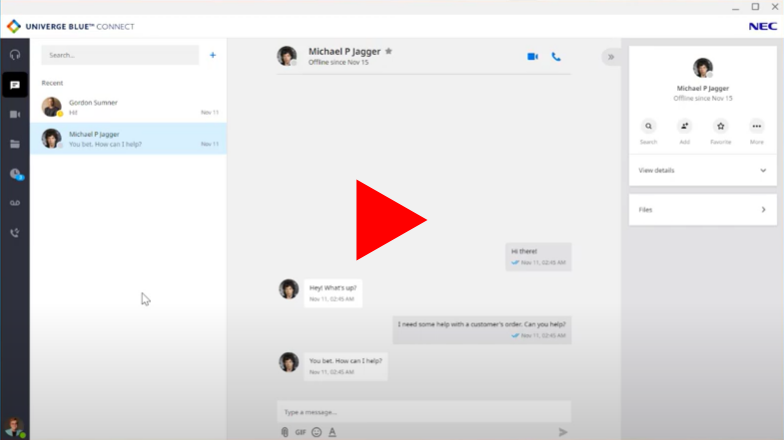Expand the Files section
Viewport: 784px width, 440px height.
pos(702,210)
